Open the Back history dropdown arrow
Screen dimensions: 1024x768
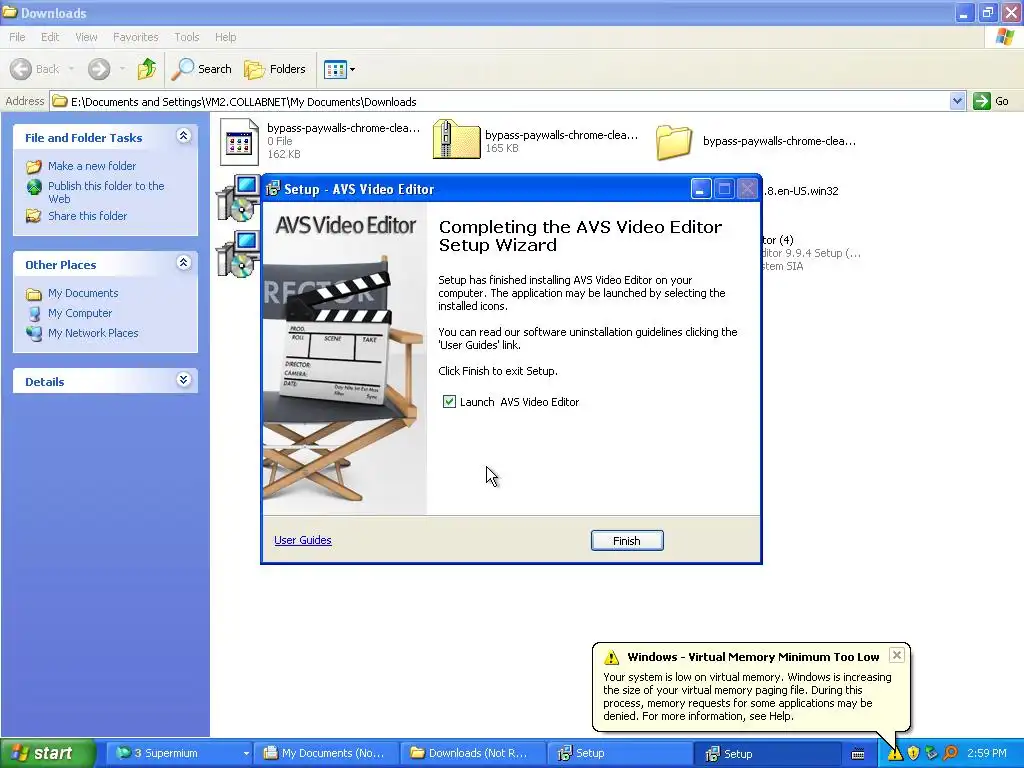71,69
